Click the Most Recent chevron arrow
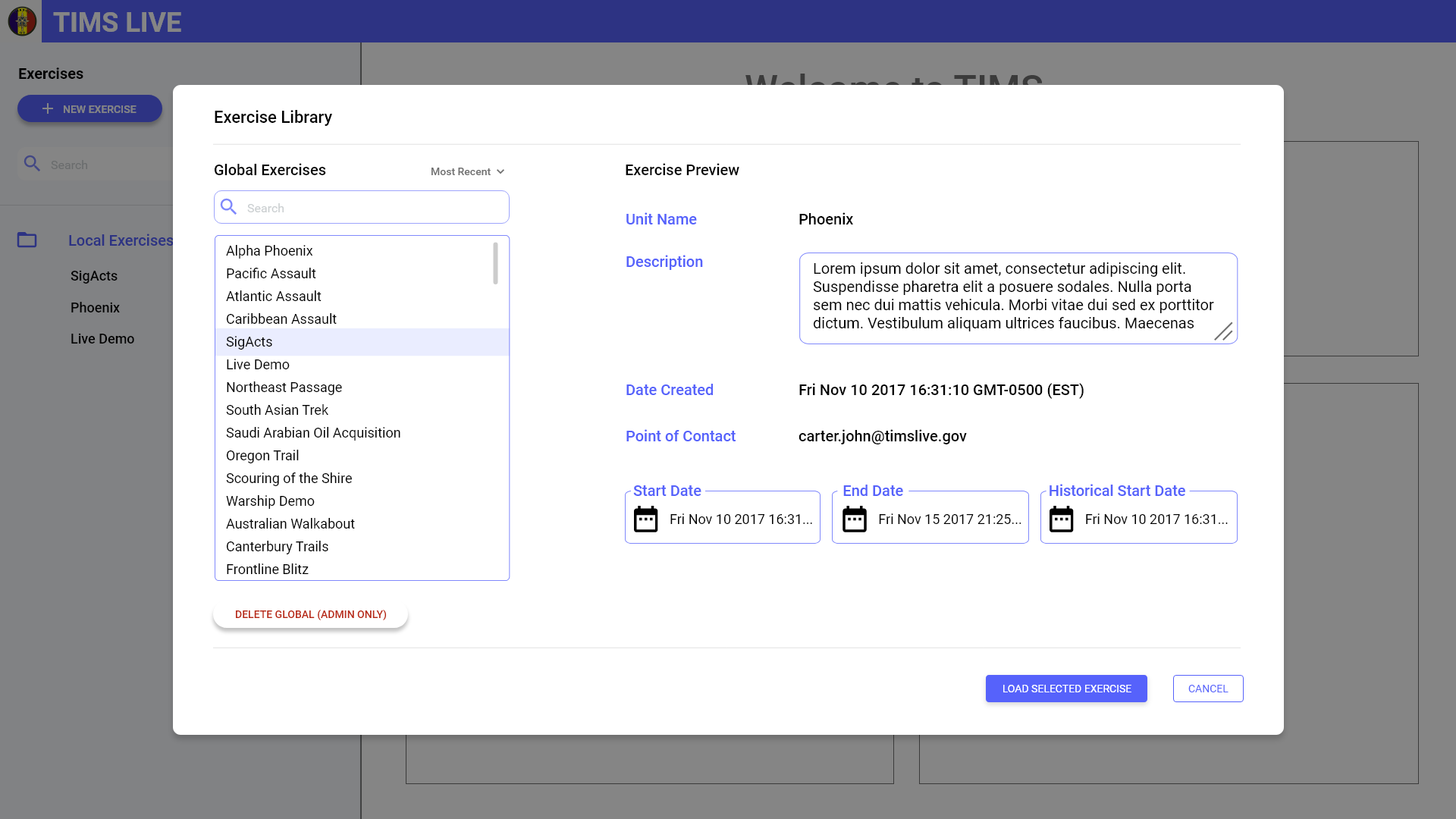The image size is (1456, 819). 499,171
